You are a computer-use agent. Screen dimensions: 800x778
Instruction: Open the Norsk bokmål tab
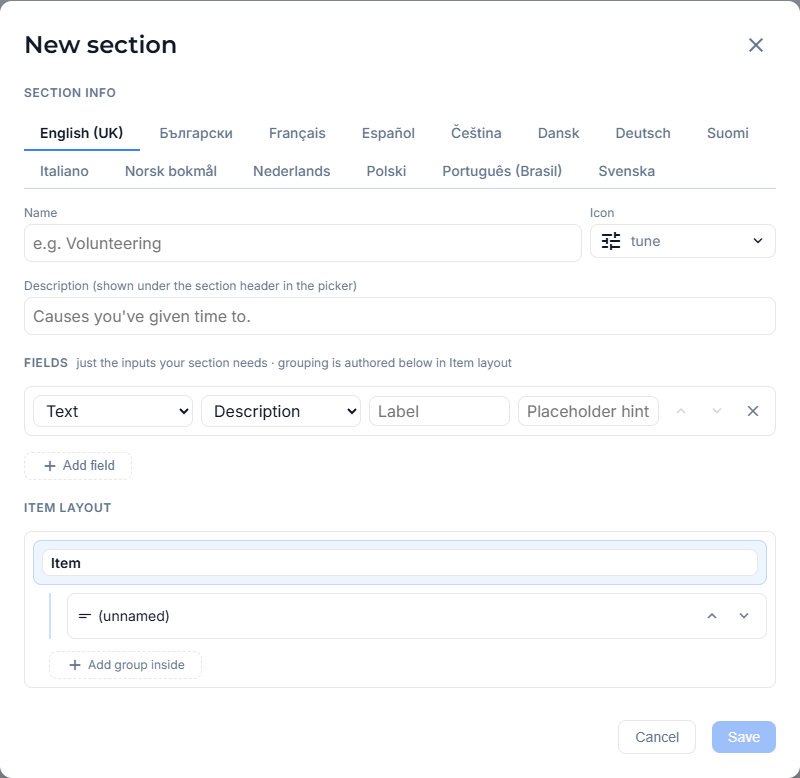pyautogui.click(x=171, y=171)
